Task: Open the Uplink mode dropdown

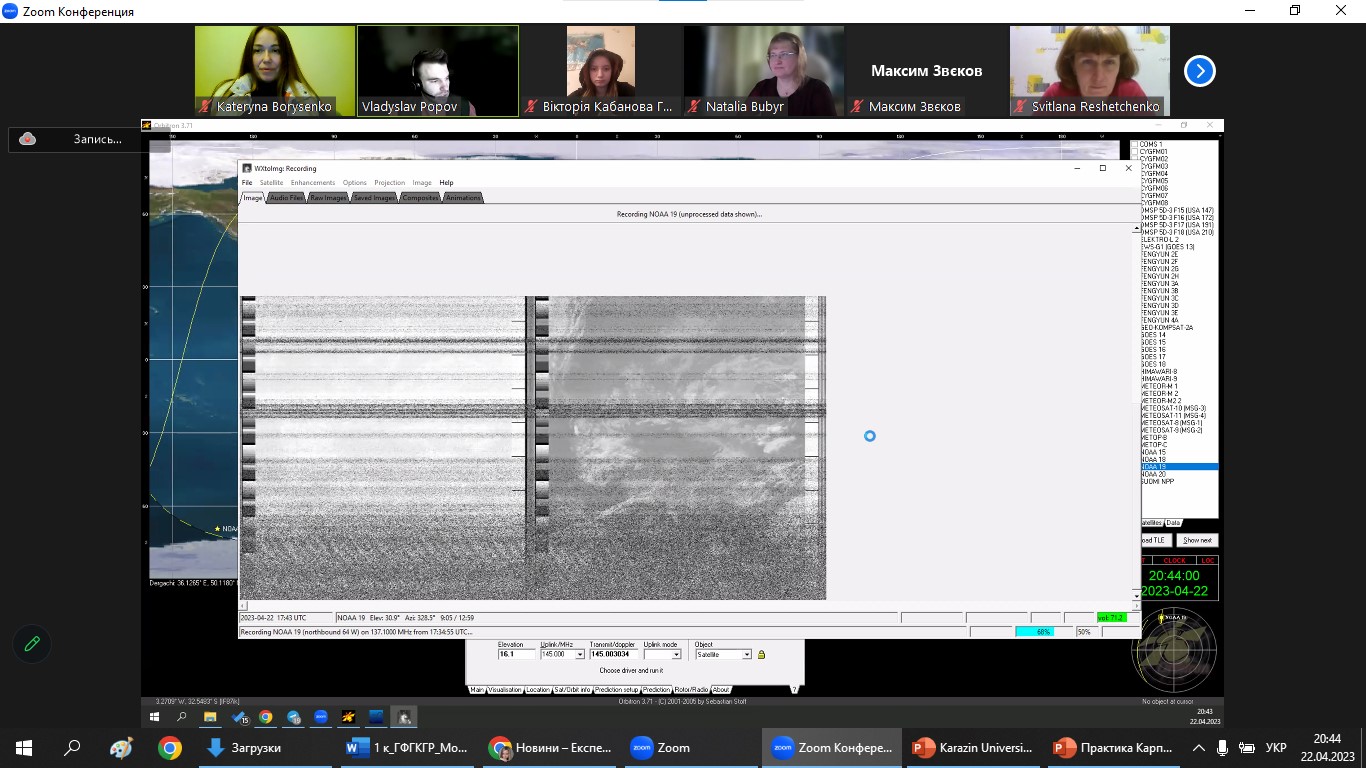Action: point(676,655)
